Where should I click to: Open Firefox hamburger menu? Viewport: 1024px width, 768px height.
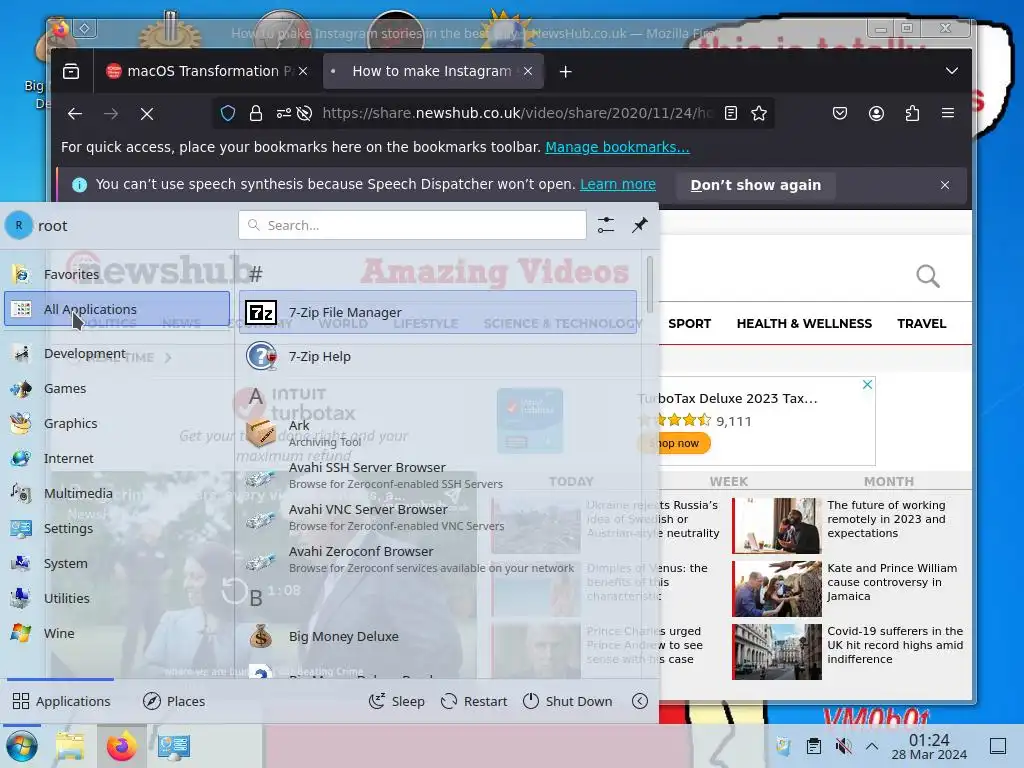[x=948, y=114]
